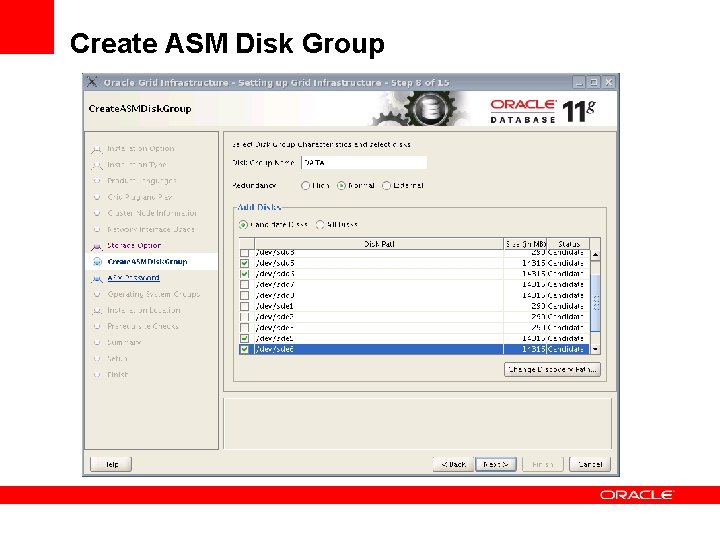720x540 pixels.
Task: Select Normal redundancy
Action: [x=341, y=186]
